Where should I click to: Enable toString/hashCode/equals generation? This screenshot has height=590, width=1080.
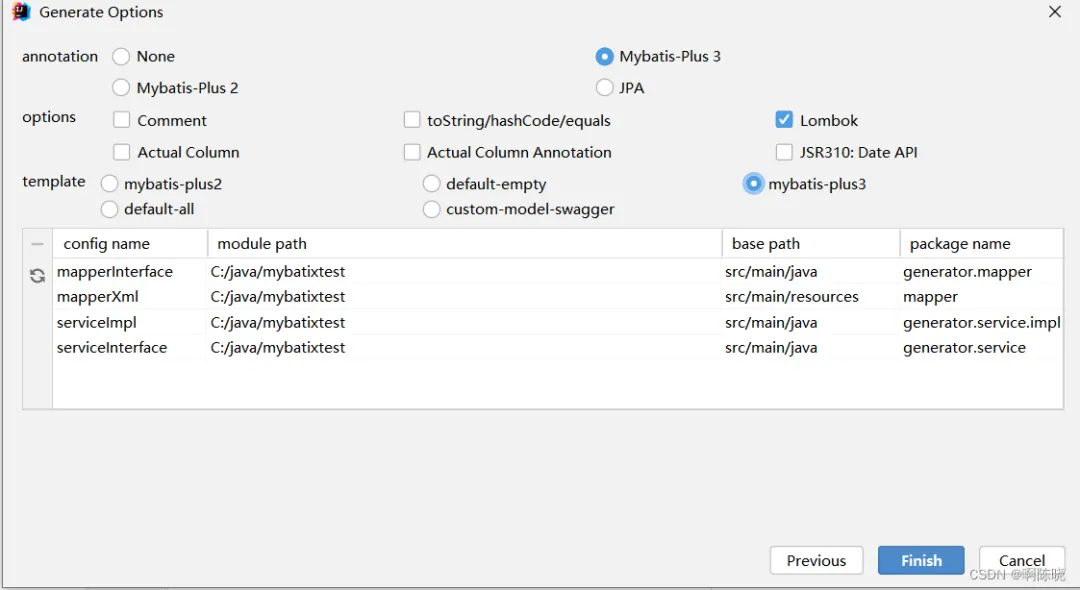[x=412, y=120]
